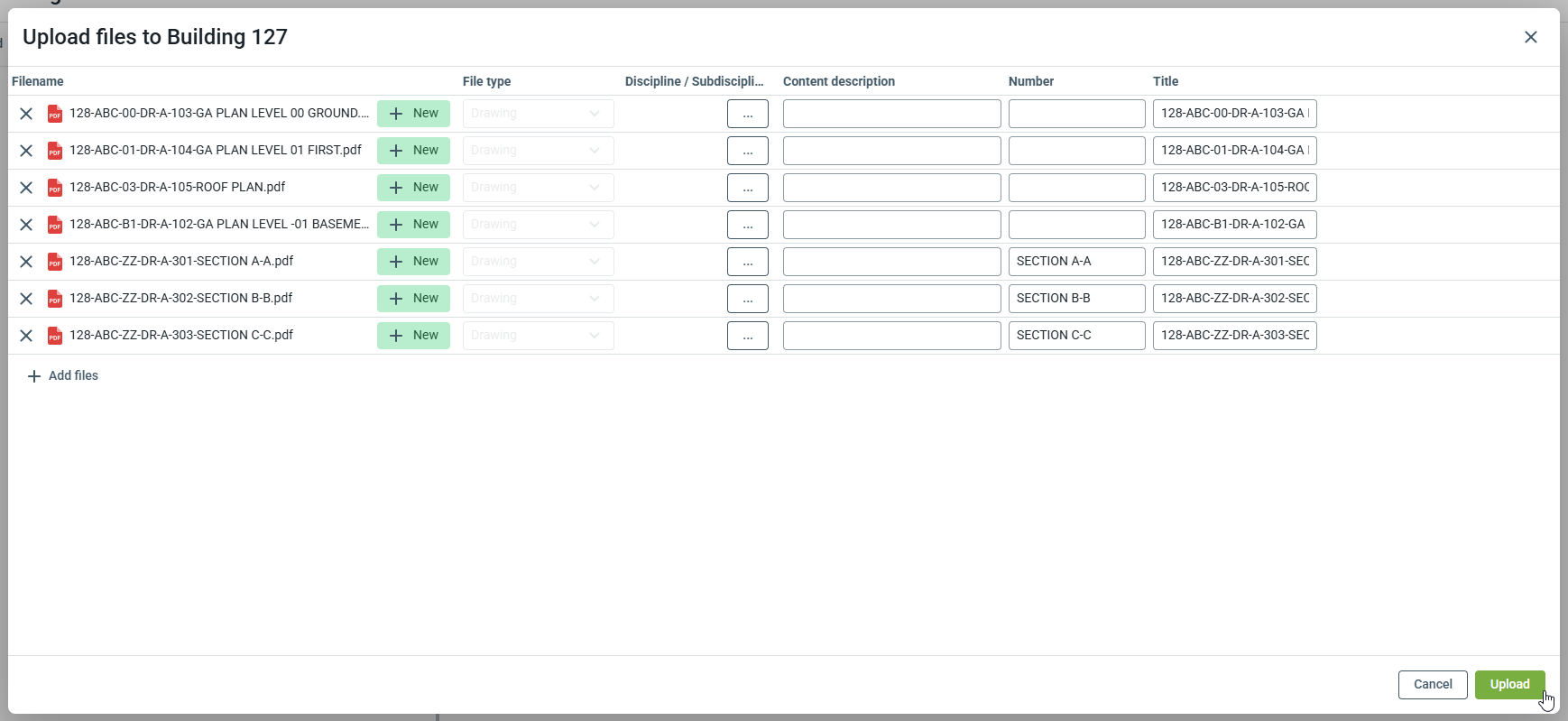This screenshot has width=1568, height=721.
Task: Delete the SECTION B-B file row
Action: click(x=26, y=299)
